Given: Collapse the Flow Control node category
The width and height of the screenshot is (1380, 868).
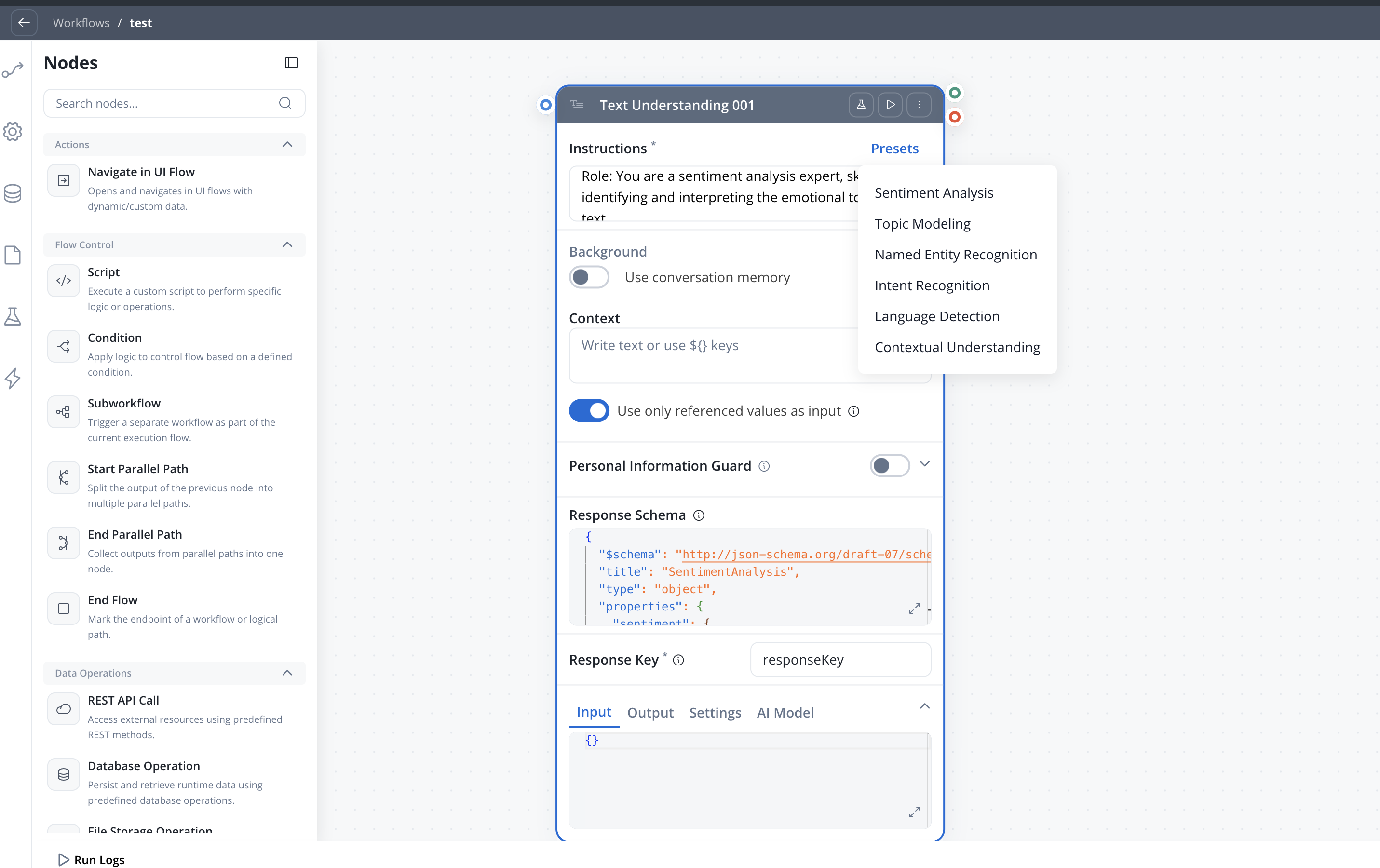Looking at the screenshot, I should [288, 245].
